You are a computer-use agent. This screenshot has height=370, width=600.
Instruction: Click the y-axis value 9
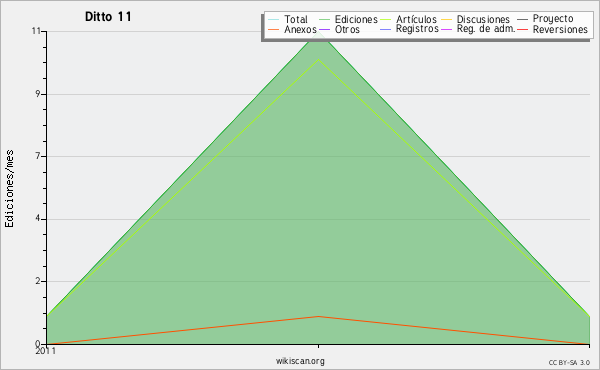38,94
